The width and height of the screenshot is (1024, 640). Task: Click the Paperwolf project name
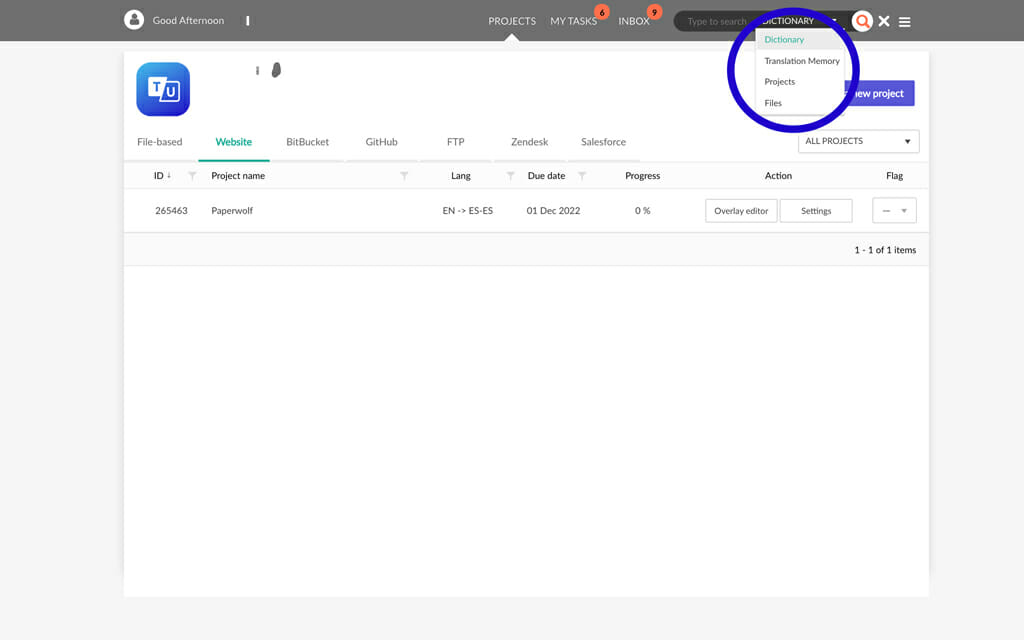232,210
